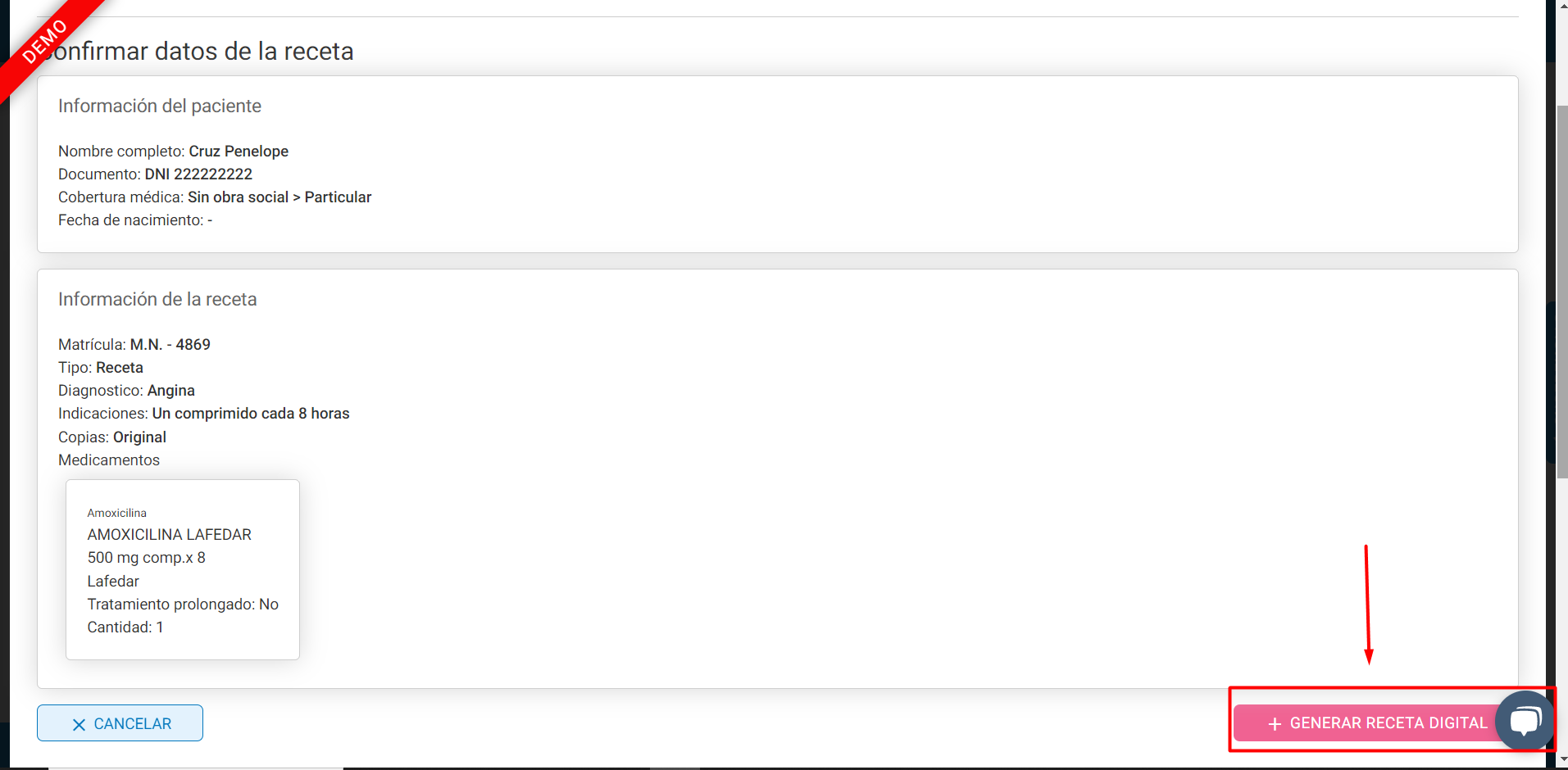Viewport: 1568px width, 770px height.
Task: Click the Diagnostico value Angina
Action: 171,391
